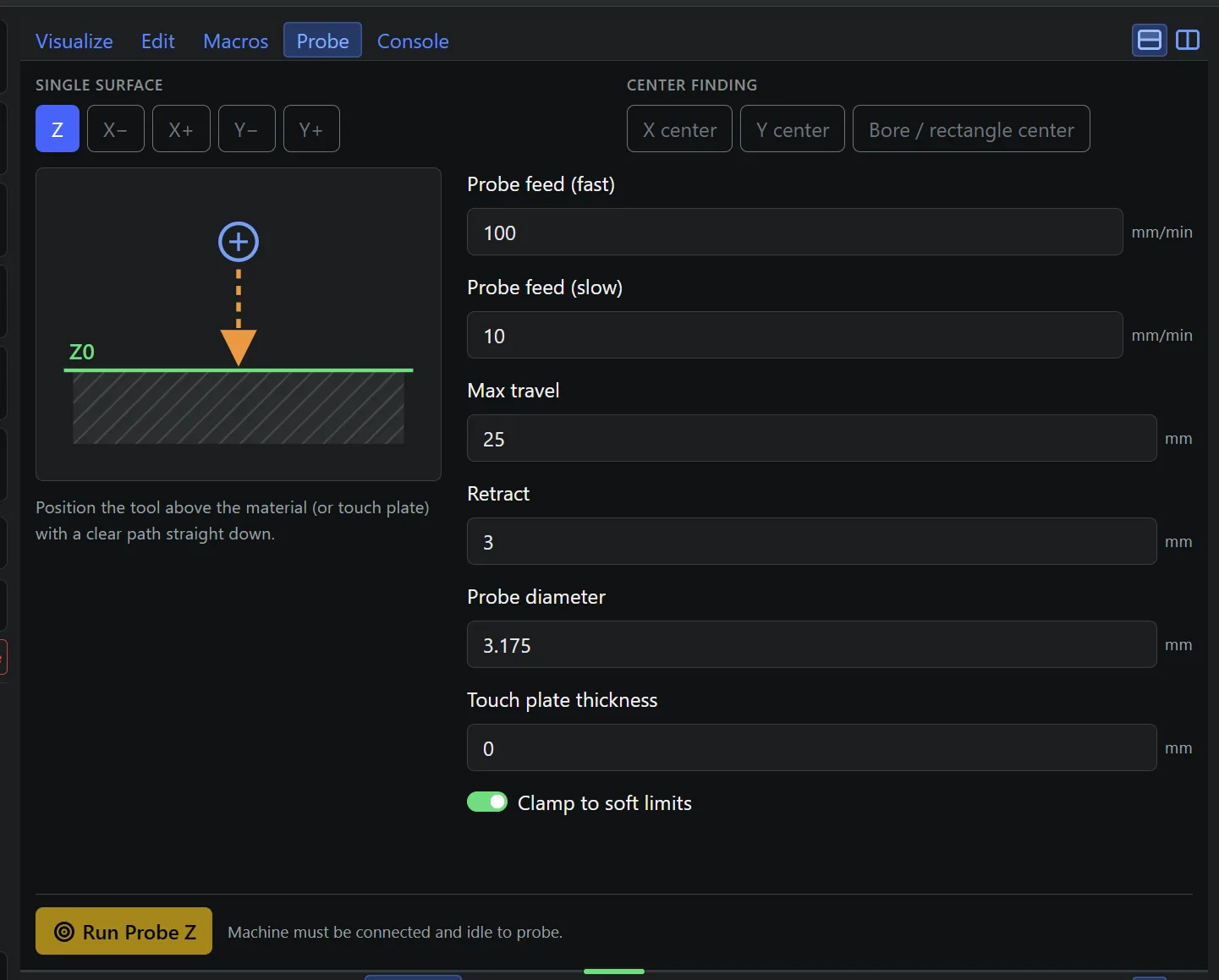Switch to stacked layout view icon
This screenshot has height=980, width=1219.
click(x=1149, y=40)
